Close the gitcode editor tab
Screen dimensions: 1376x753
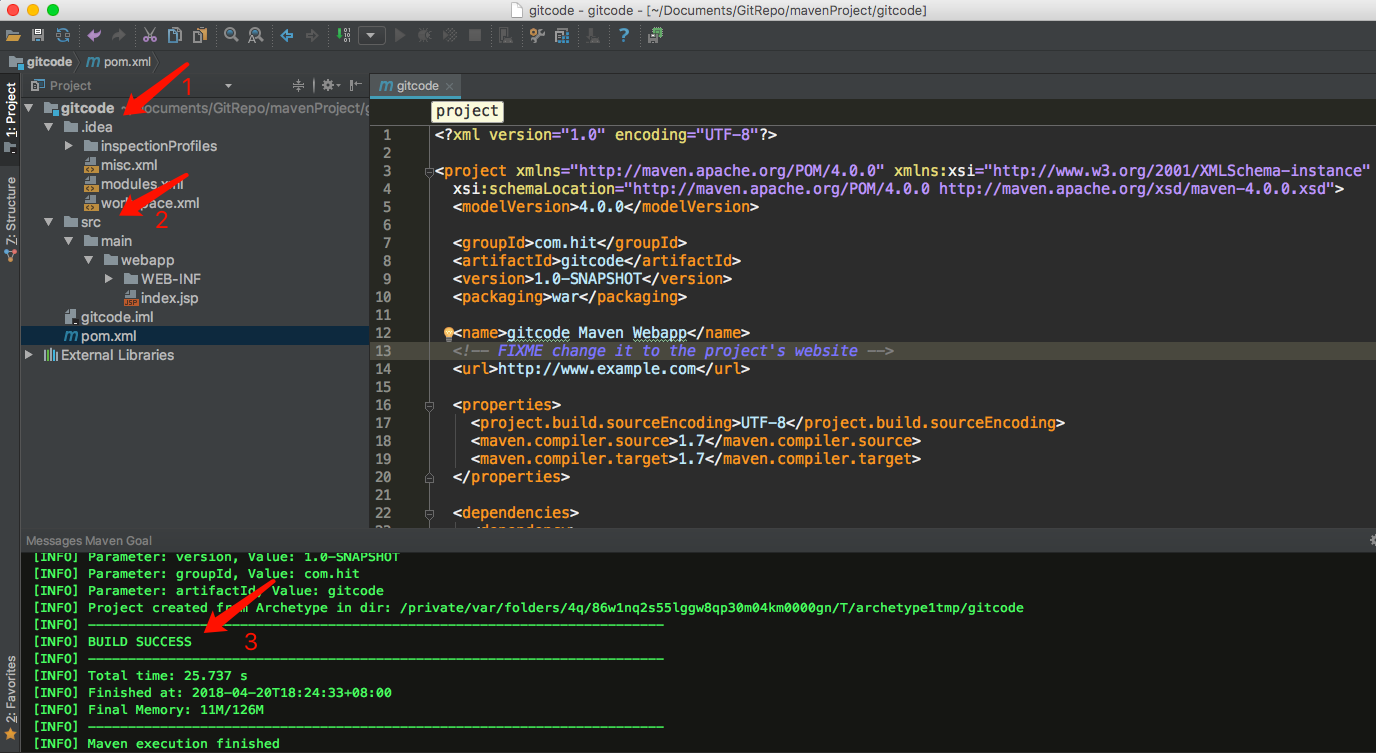[x=451, y=86]
